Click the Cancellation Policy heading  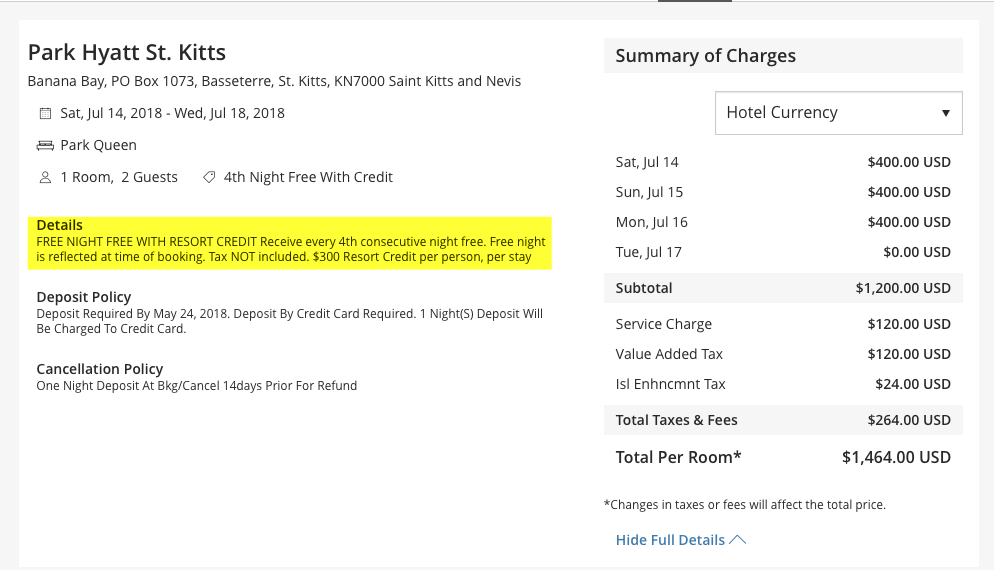point(100,369)
